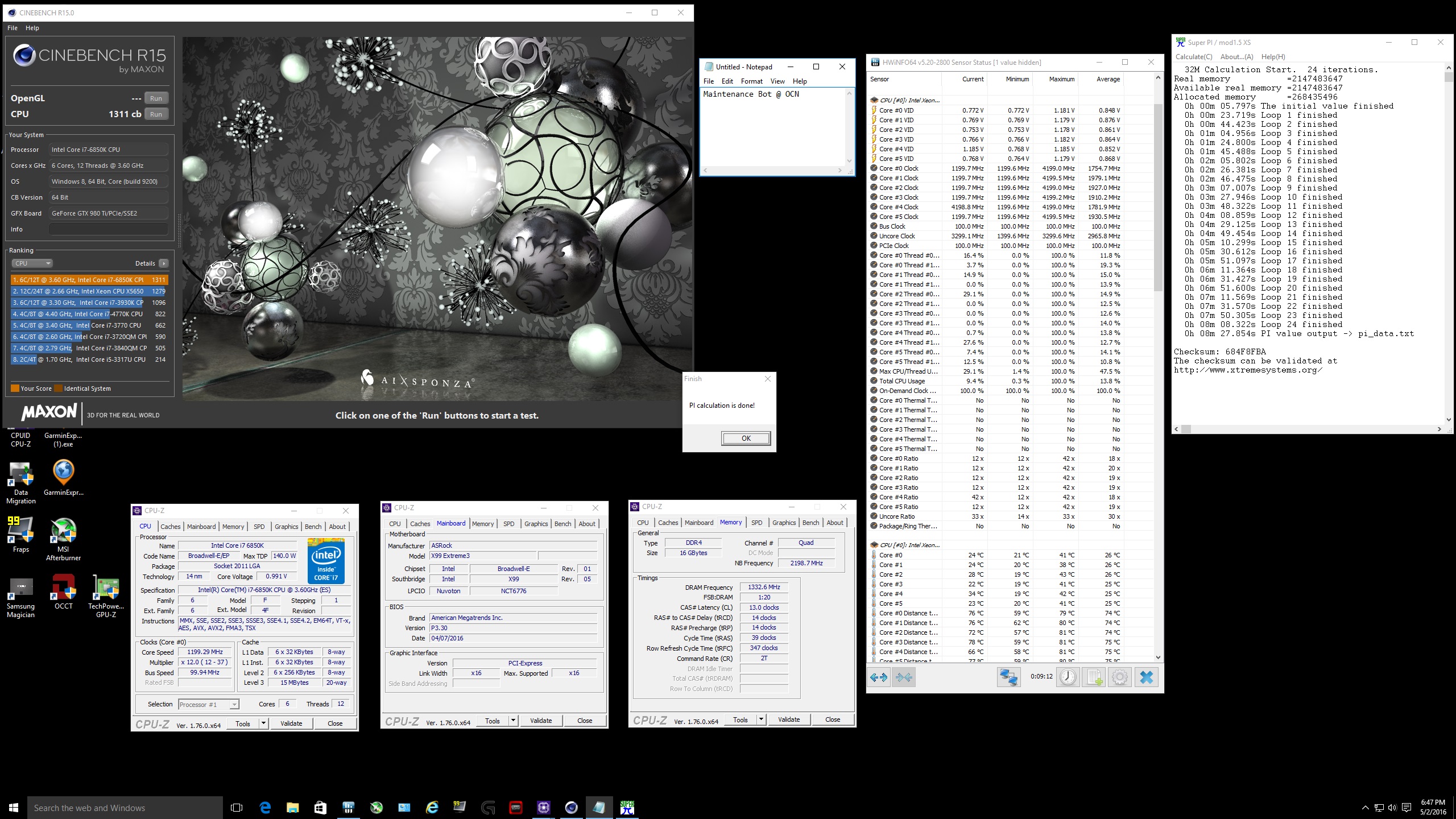Screen dimensions: 1456x819
Task: Open HWiNFO sensor settings gear
Action: pyautogui.click(x=1119, y=677)
